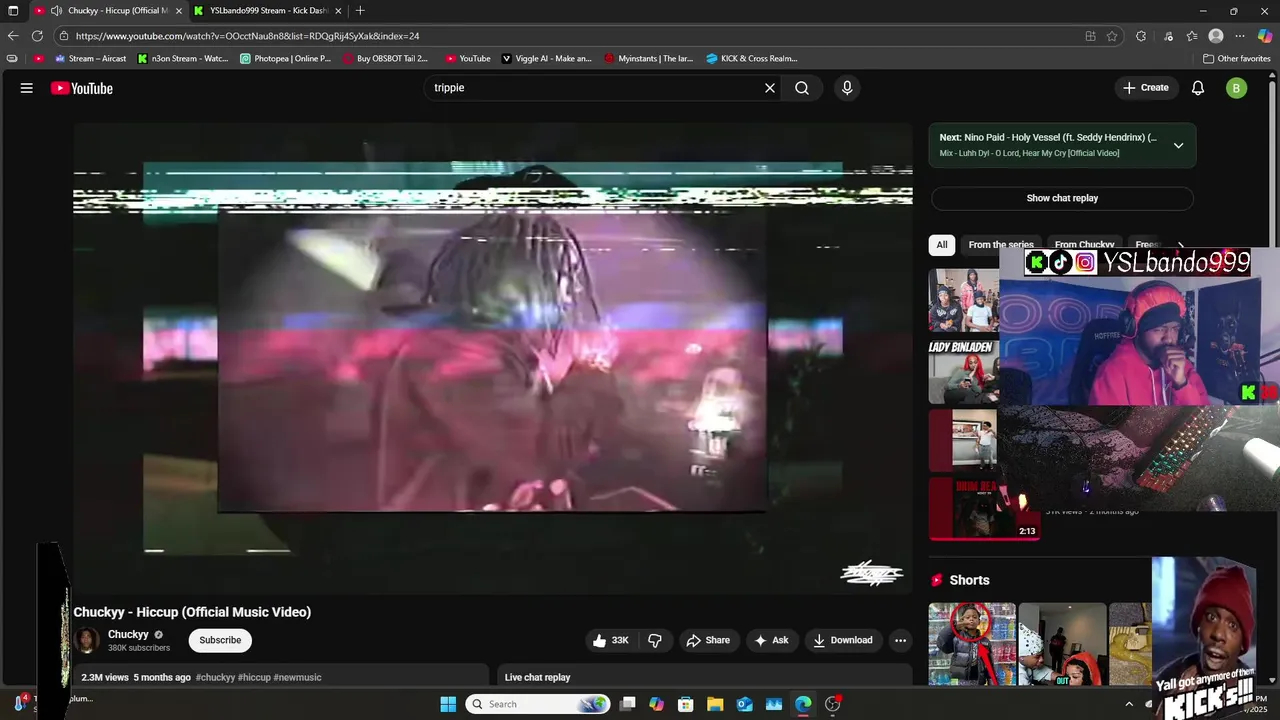Subscribe to Chuckyy channel
The image size is (1280, 720).
[220, 640]
